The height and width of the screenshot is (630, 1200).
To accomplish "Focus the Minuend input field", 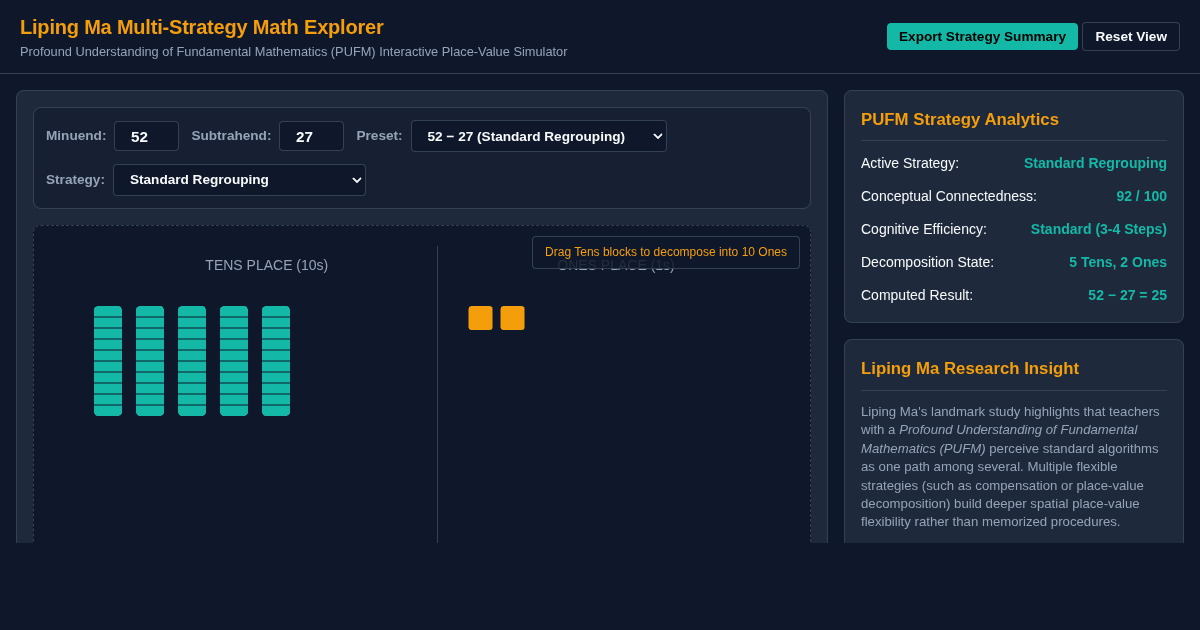I will [x=146, y=136].
